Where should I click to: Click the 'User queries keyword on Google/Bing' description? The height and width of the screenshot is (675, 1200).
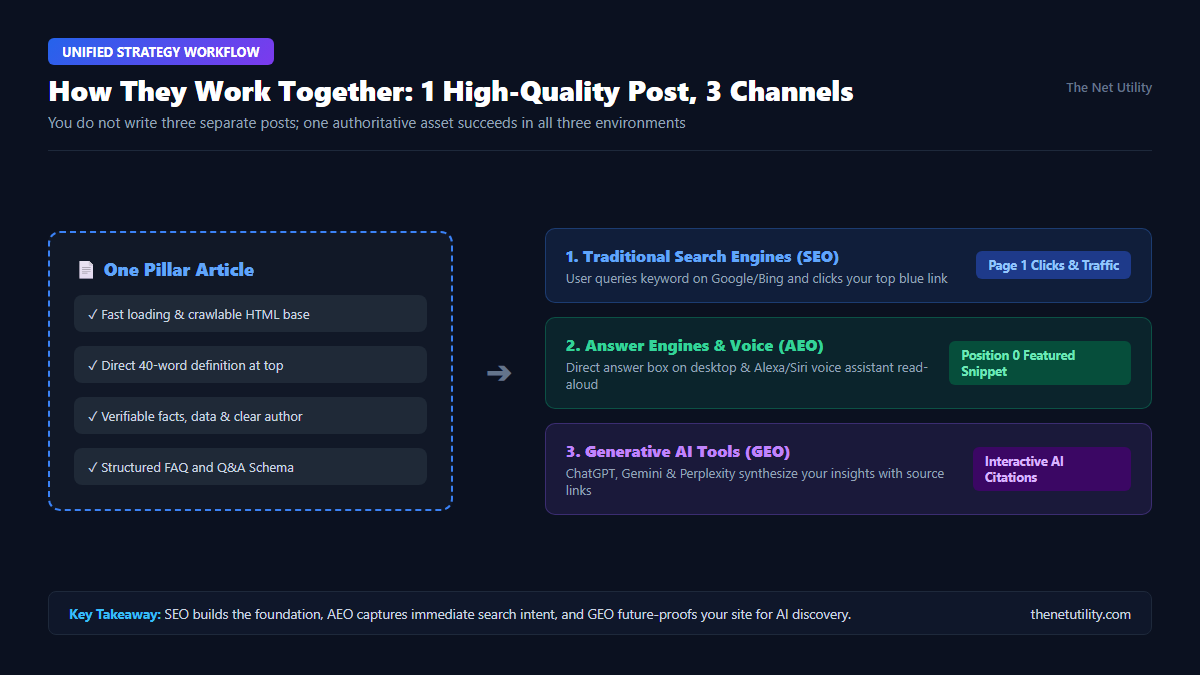(x=756, y=279)
